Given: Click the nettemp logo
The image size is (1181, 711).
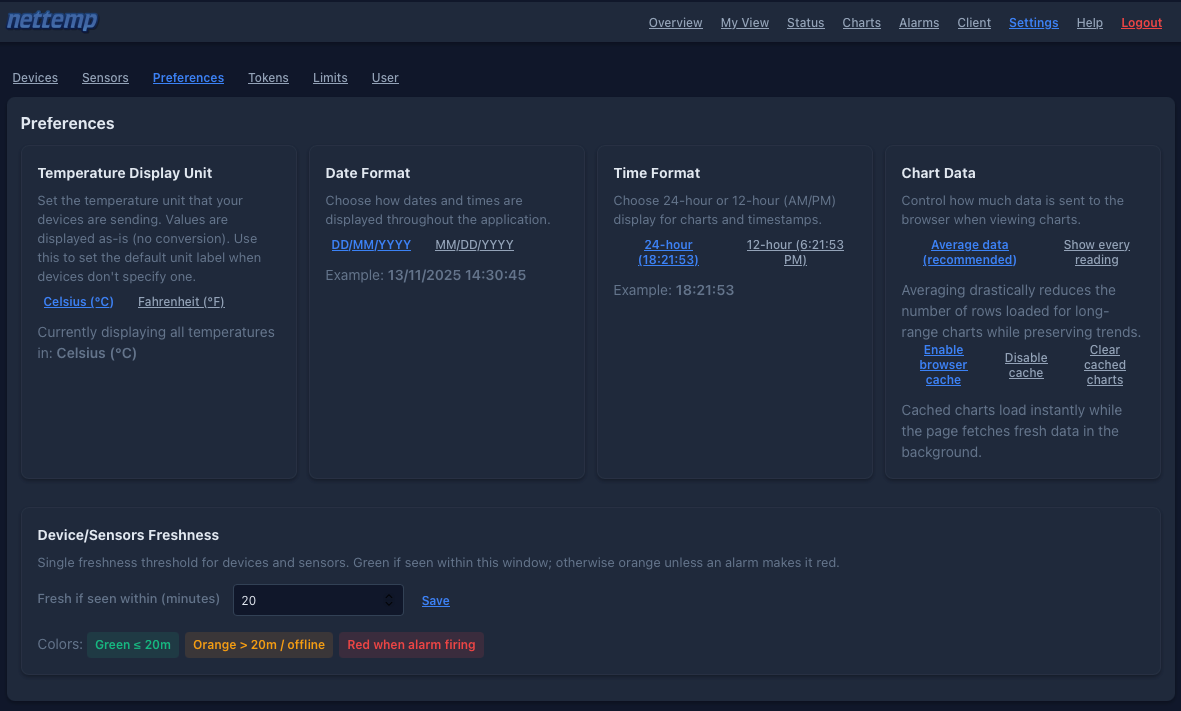Looking at the screenshot, I should click(52, 21).
